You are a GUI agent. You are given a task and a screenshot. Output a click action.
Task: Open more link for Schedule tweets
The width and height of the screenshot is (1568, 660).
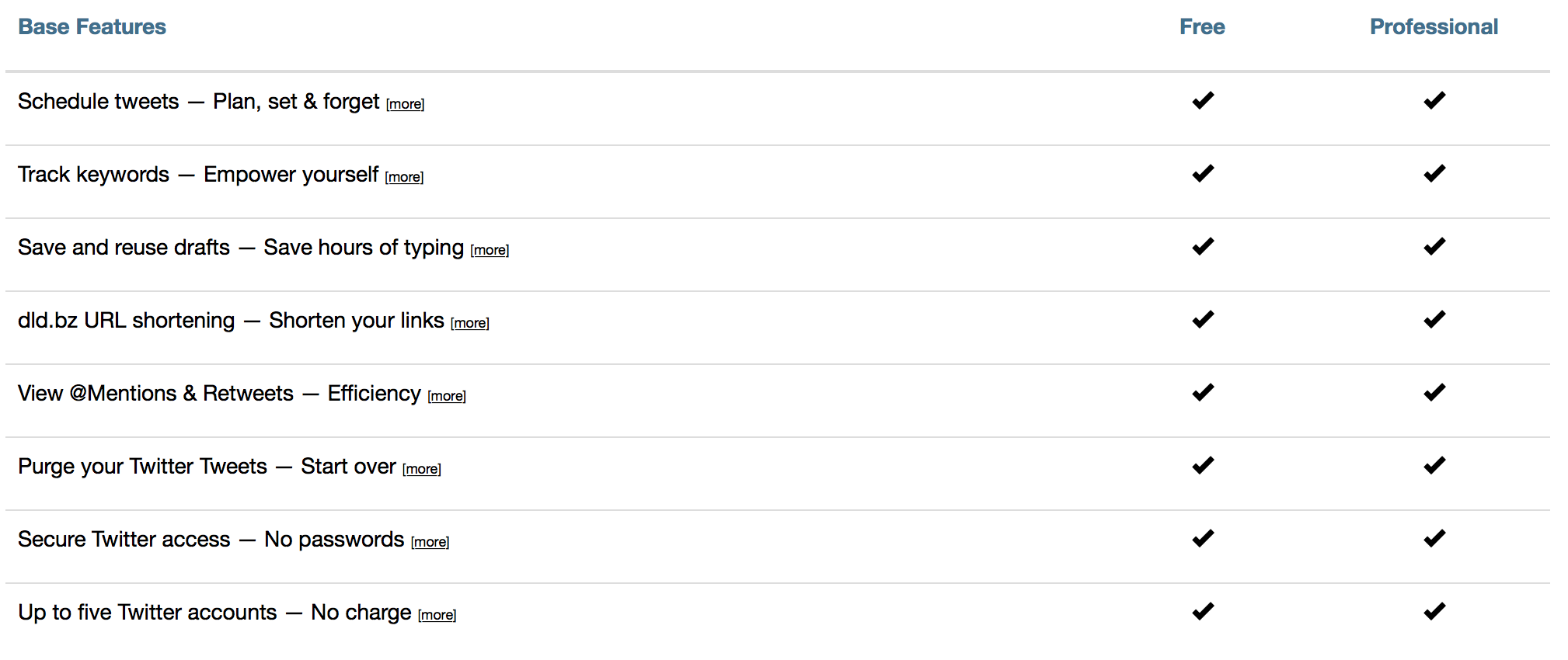406,104
